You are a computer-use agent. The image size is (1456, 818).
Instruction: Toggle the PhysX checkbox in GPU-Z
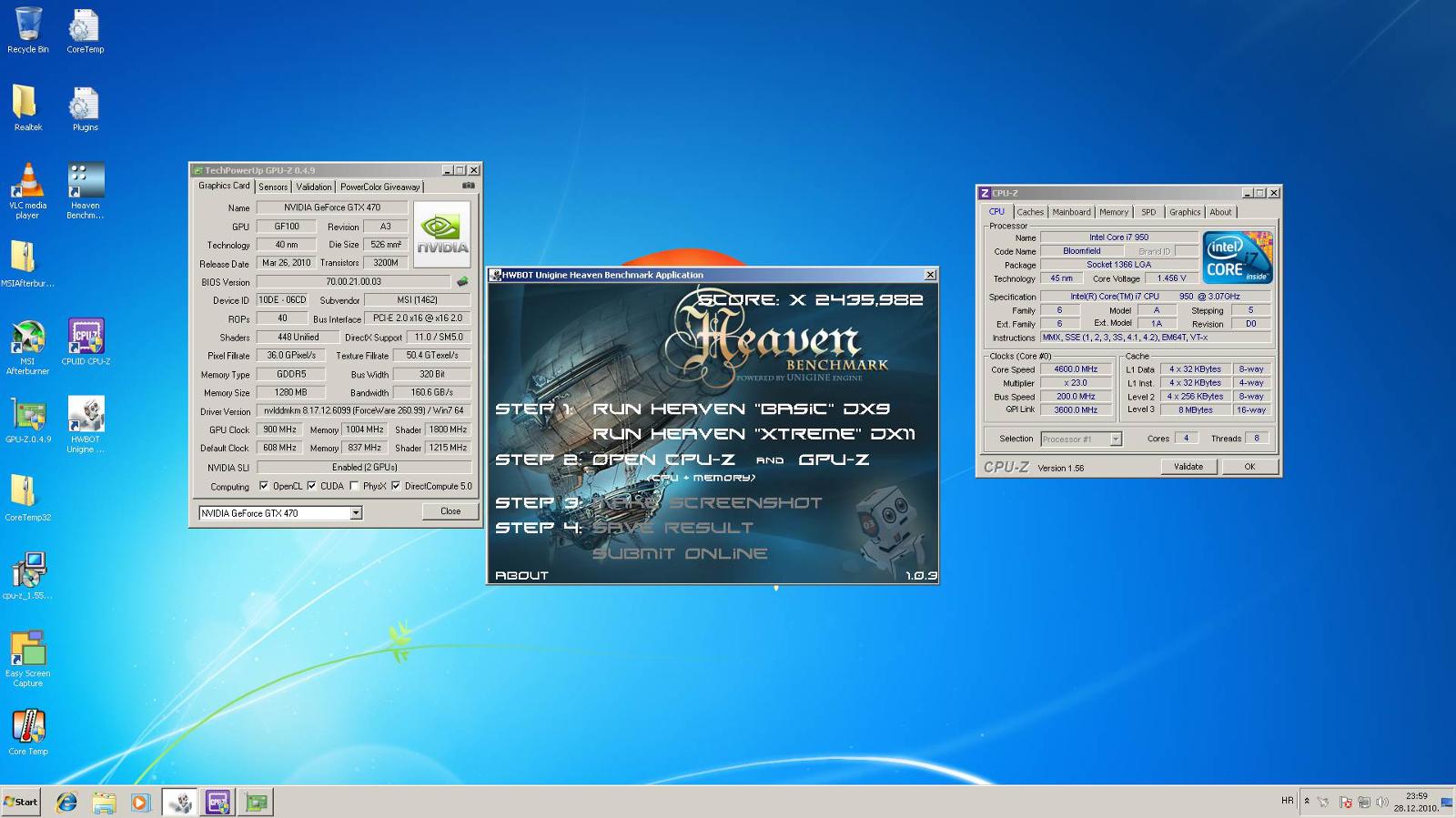point(355,486)
